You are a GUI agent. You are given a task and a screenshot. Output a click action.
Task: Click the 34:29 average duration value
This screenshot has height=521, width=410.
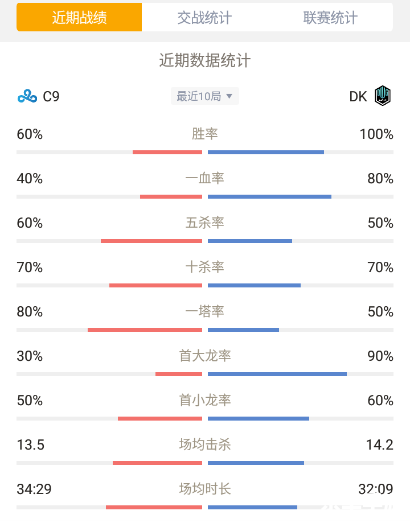(34, 489)
